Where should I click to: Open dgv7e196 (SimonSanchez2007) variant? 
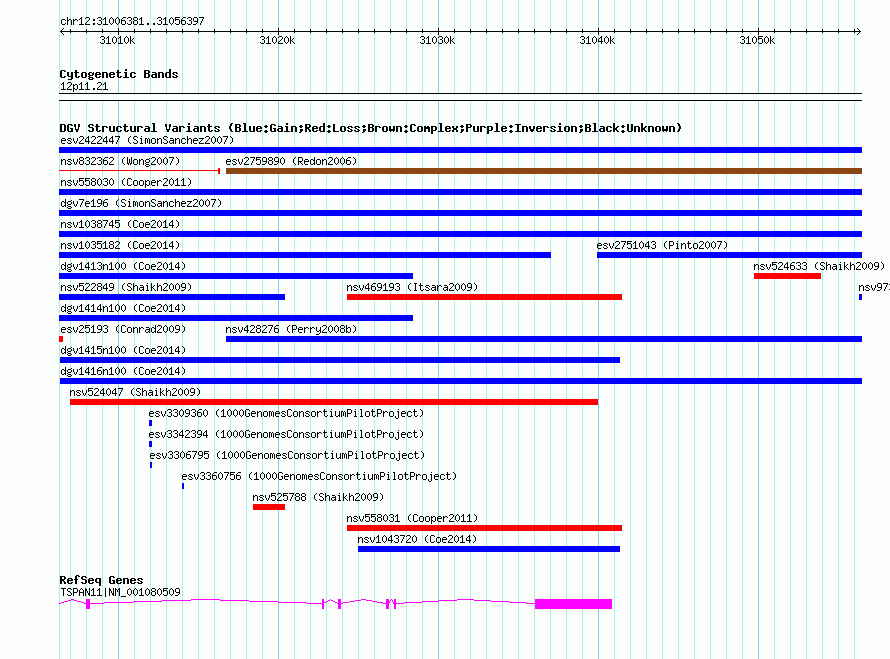coord(141,203)
